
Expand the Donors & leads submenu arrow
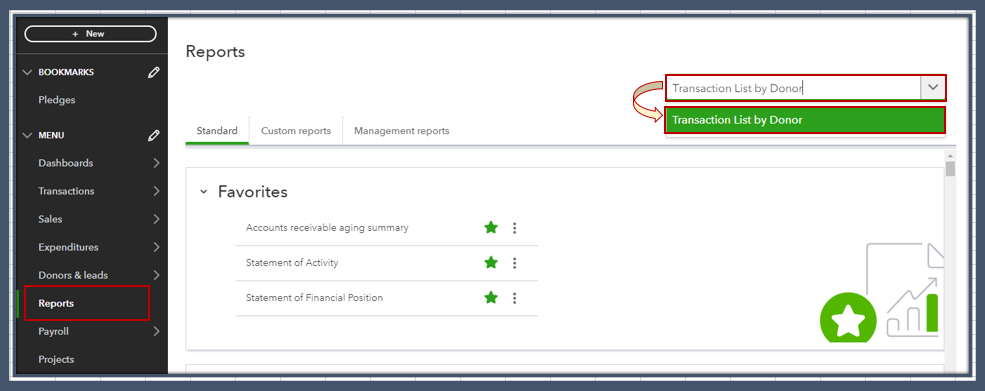pos(156,275)
